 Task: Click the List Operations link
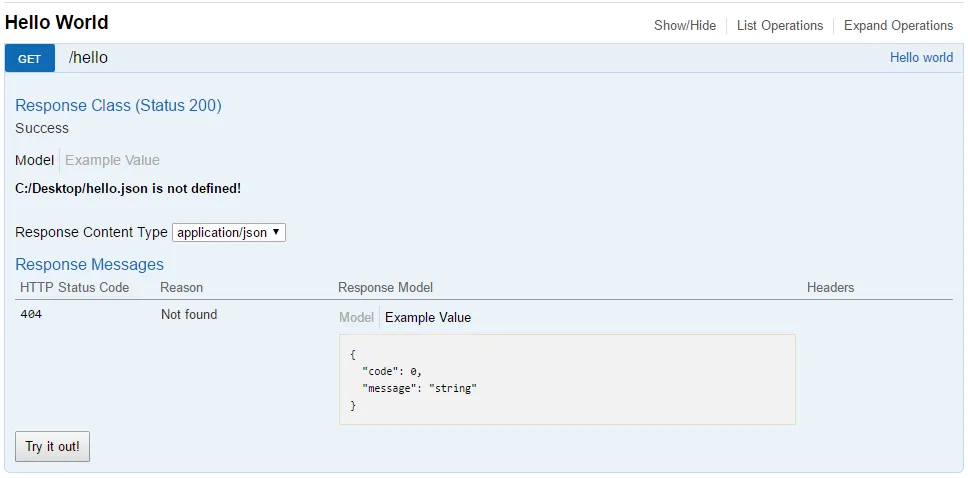pyautogui.click(x=780, y=25)
